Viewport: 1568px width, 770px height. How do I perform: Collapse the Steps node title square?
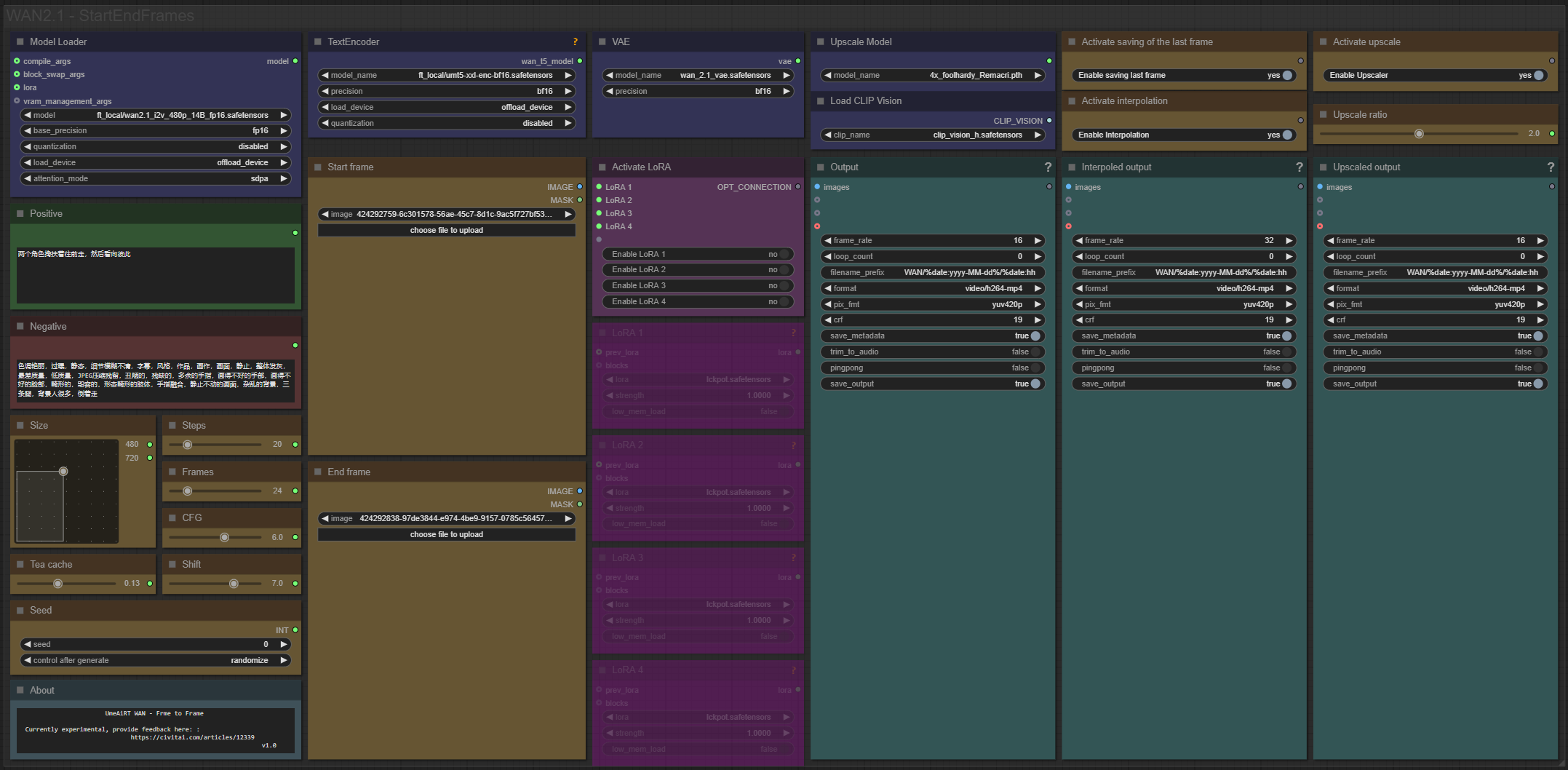[172, 425]
